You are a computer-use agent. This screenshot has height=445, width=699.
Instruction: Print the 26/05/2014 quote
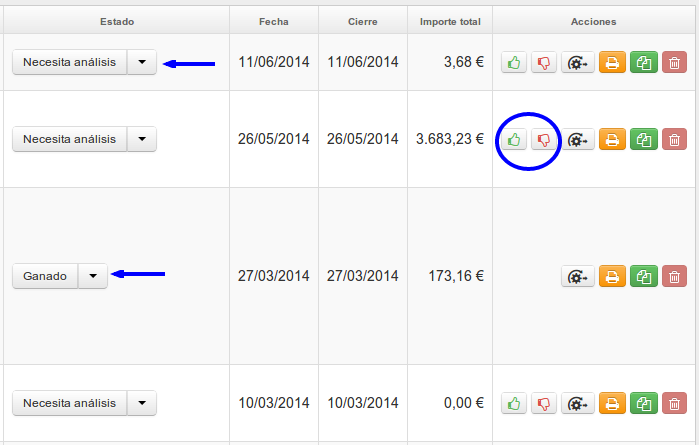612,140
